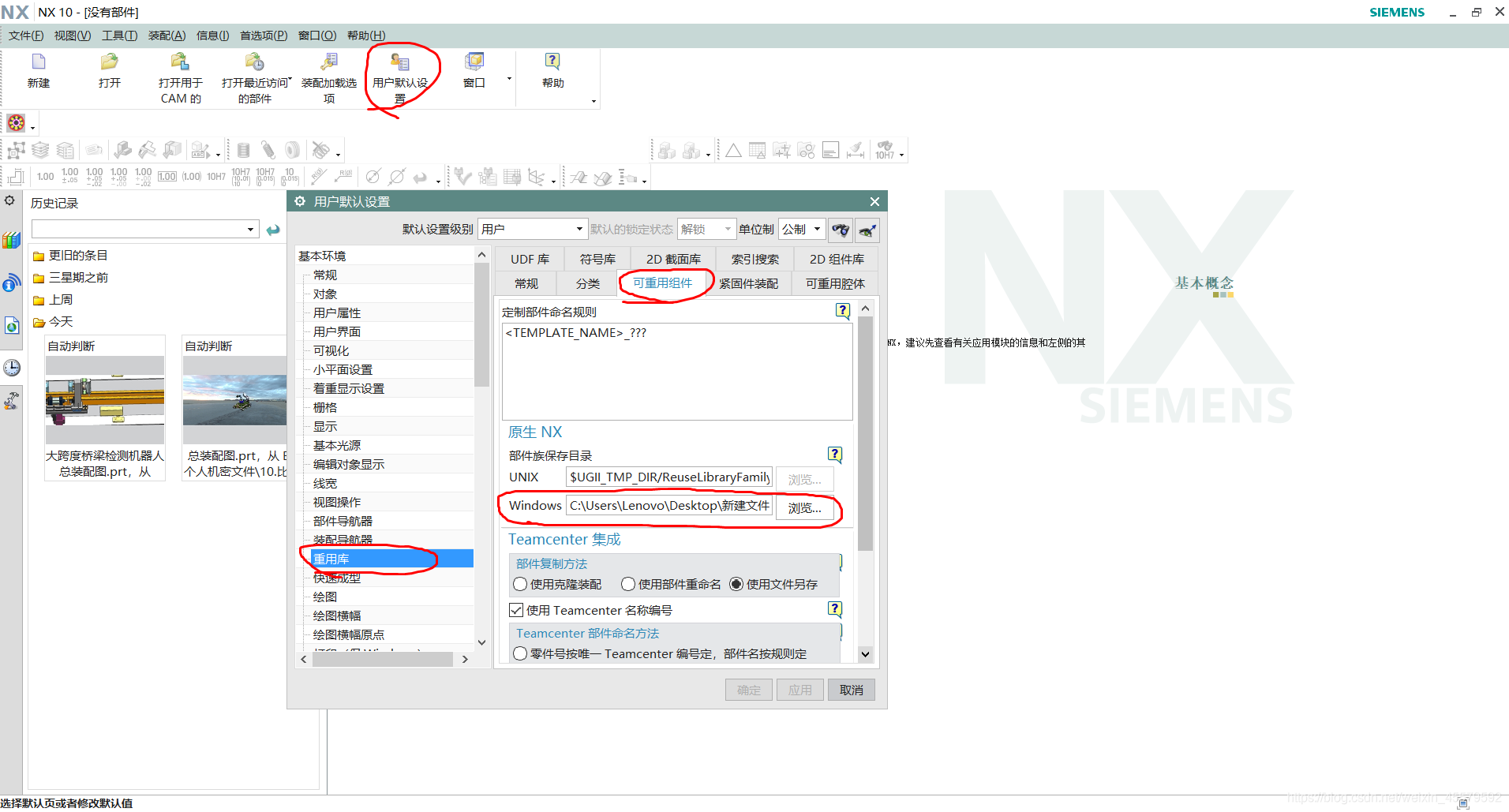
Task: Click the UNIX directory path field
Action: pos(669,477)
